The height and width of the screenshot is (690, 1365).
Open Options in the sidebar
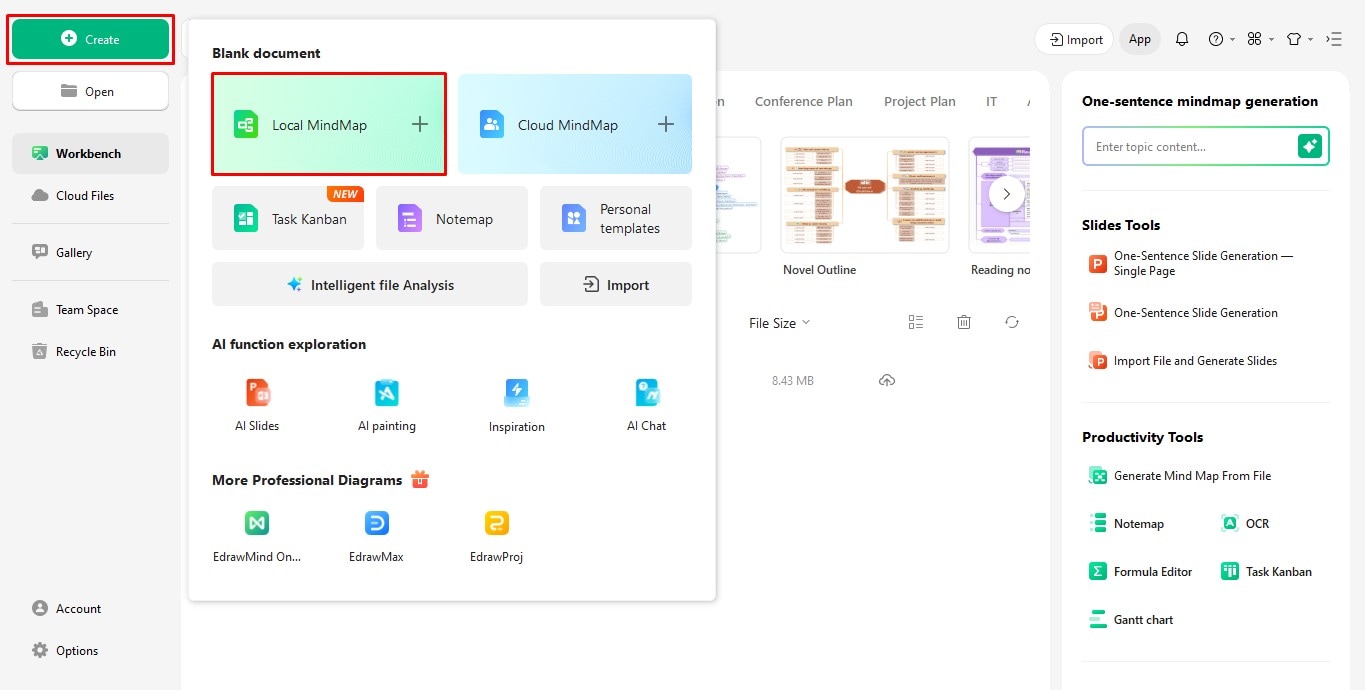[x=65, y=650]
